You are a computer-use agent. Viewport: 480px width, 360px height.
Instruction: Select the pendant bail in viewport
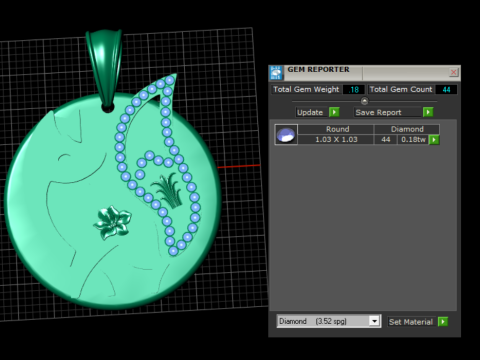(104, 68)
